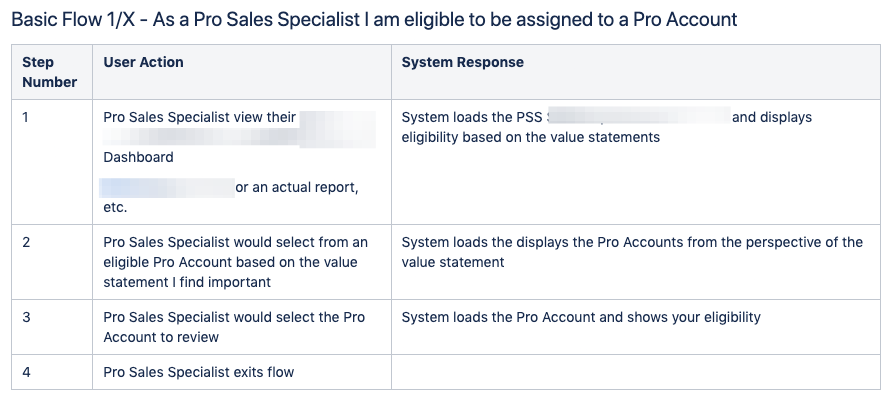The width and height of the screenshot is (891, 400).
Task: Click the step number 3 cell
Action: (x=26, y=317)
